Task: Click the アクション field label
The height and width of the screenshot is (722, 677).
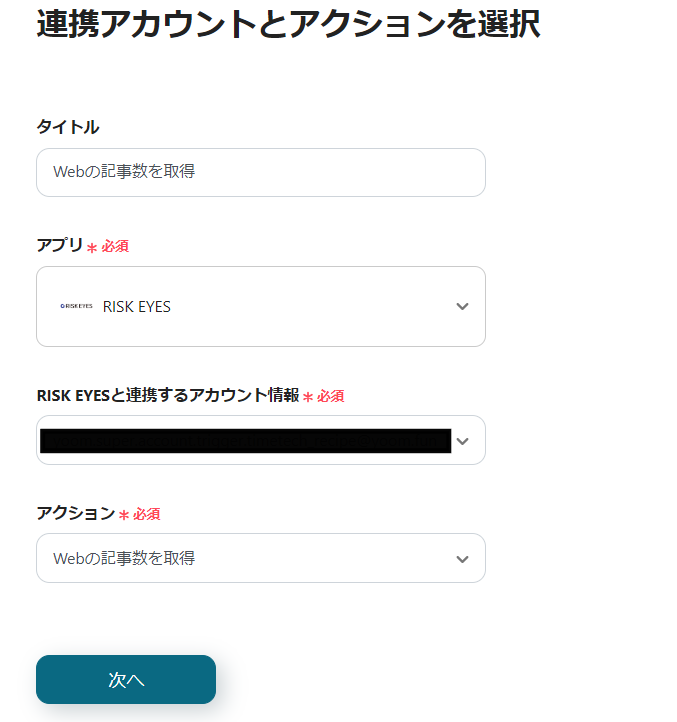Action: point(76,513)
